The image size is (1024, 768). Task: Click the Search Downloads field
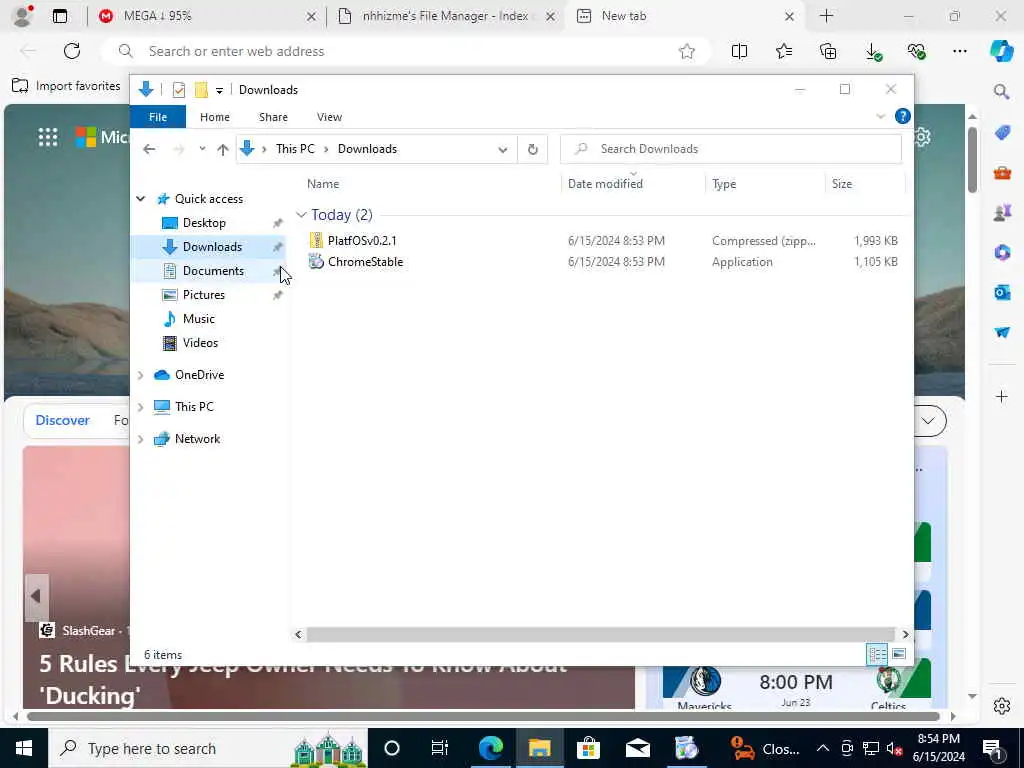point(731,149)
